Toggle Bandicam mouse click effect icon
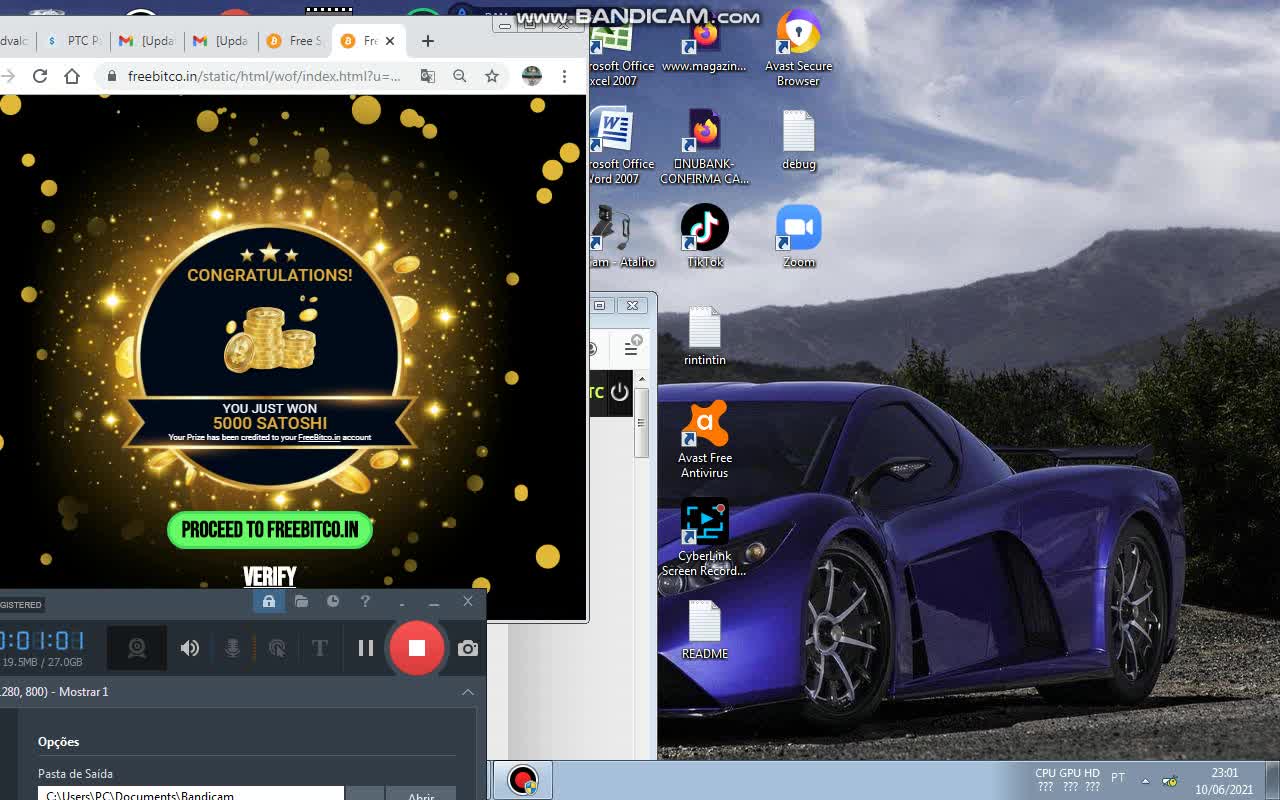Image resolution: width=1280 pixels, height=800 pixels. [x=277, y=648]
